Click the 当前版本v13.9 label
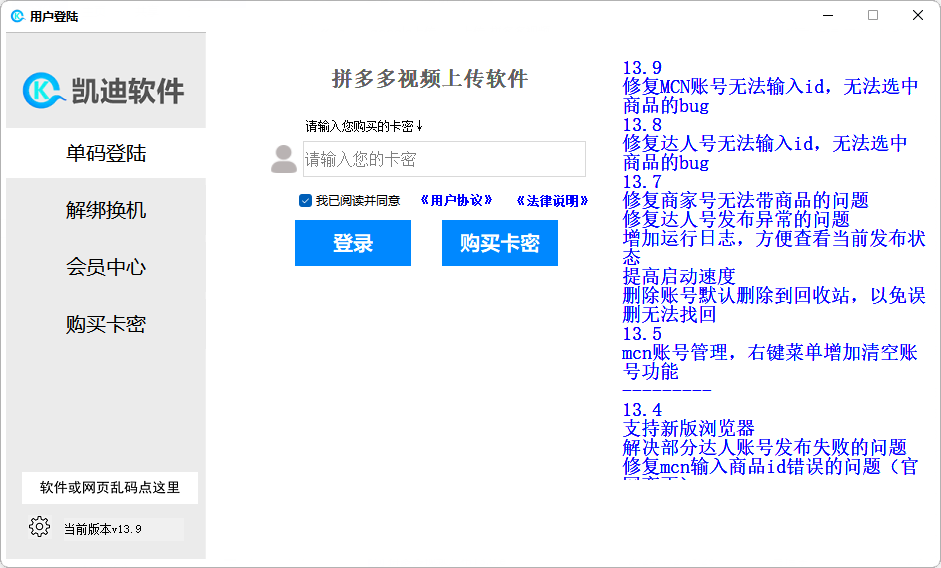Viewport: 941px width, 568px height. click(103, 529)
